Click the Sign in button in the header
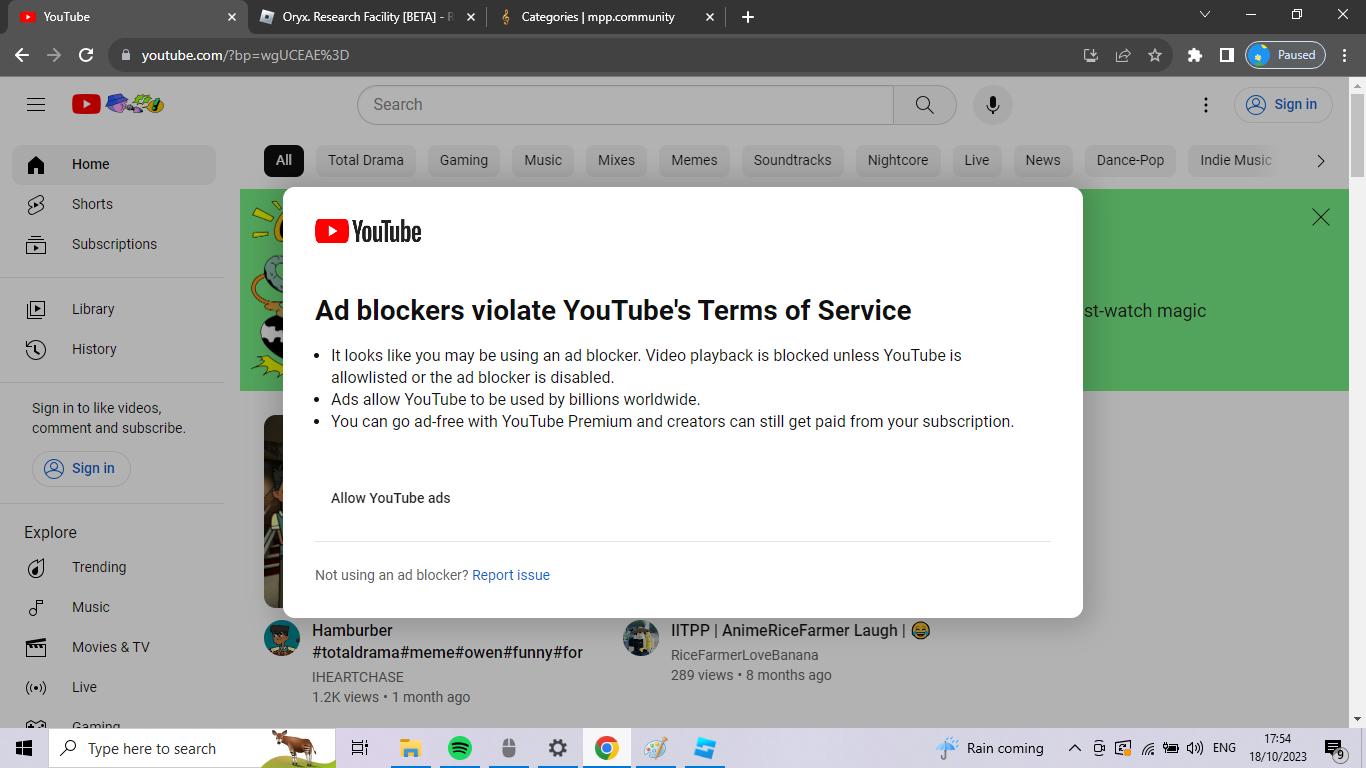The width and height of the screenshot is (1366, 768). (1283, 104)
